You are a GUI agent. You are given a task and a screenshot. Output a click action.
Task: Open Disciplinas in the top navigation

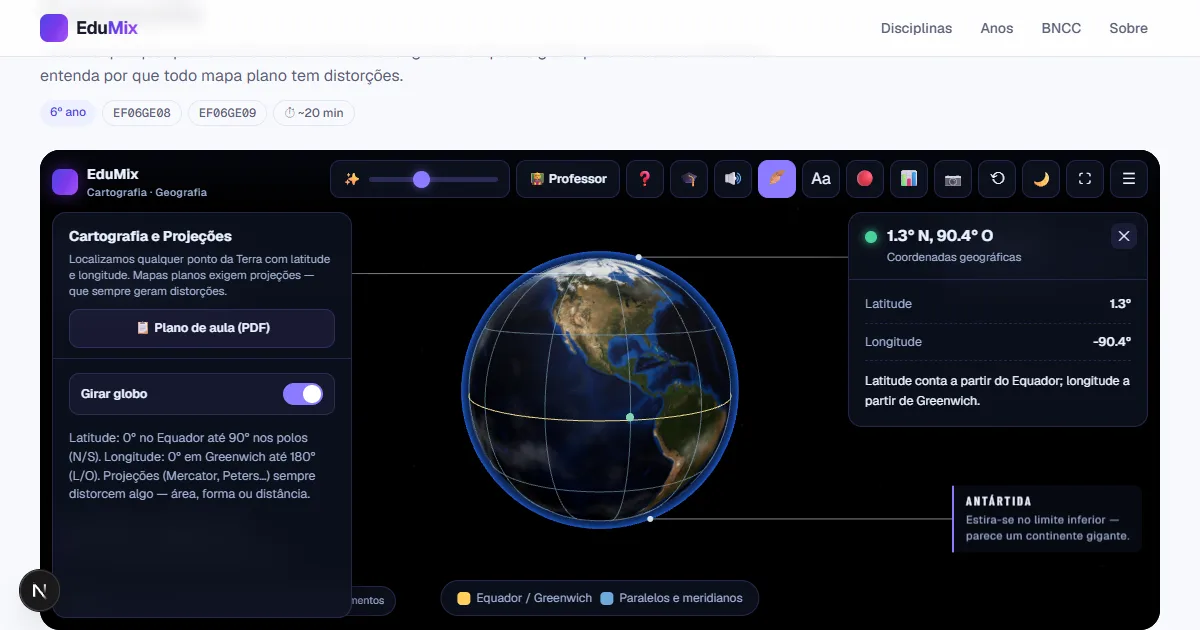click(x=916, y=28)
